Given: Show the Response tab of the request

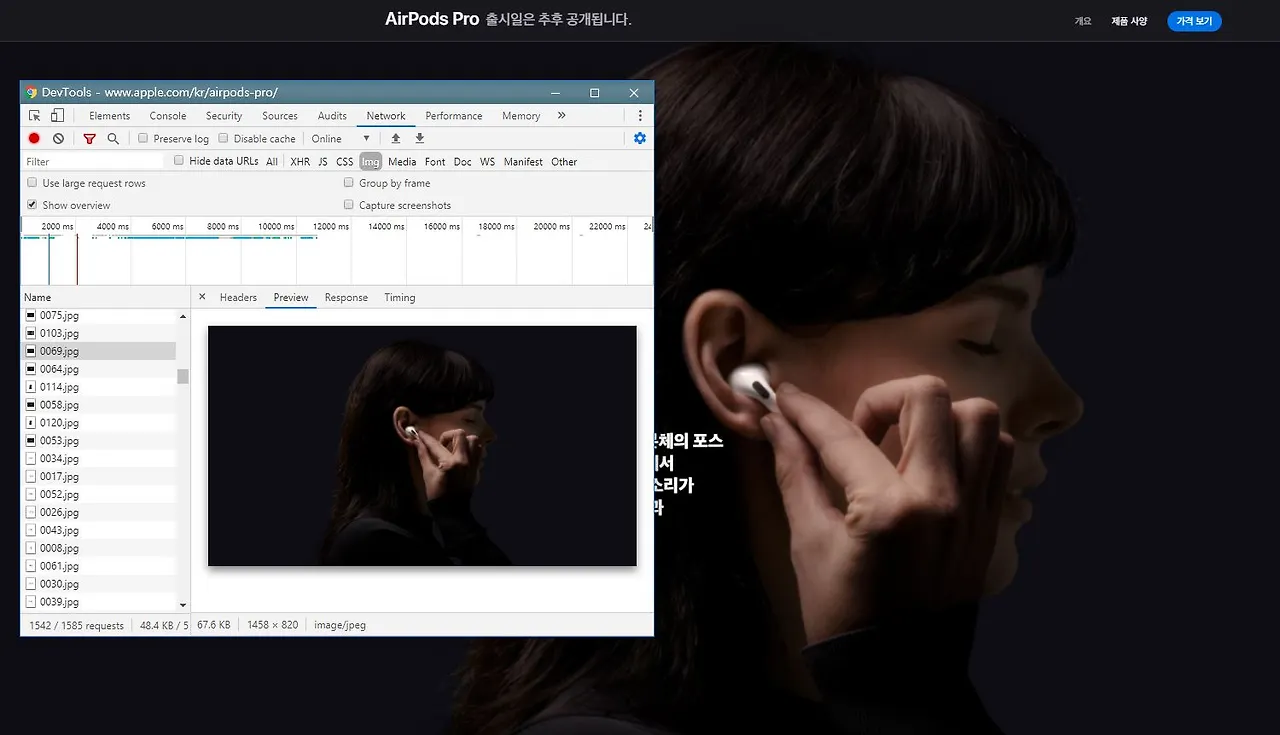Looking at the screenshot, I should tap(346, 297).
